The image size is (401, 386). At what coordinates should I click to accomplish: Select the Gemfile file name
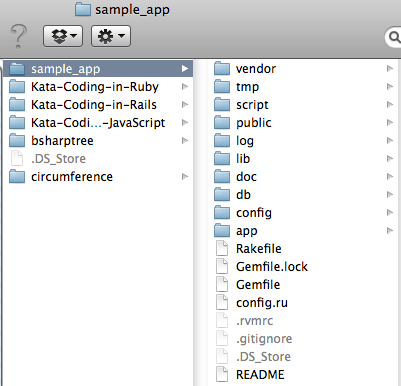coord(258,285)
